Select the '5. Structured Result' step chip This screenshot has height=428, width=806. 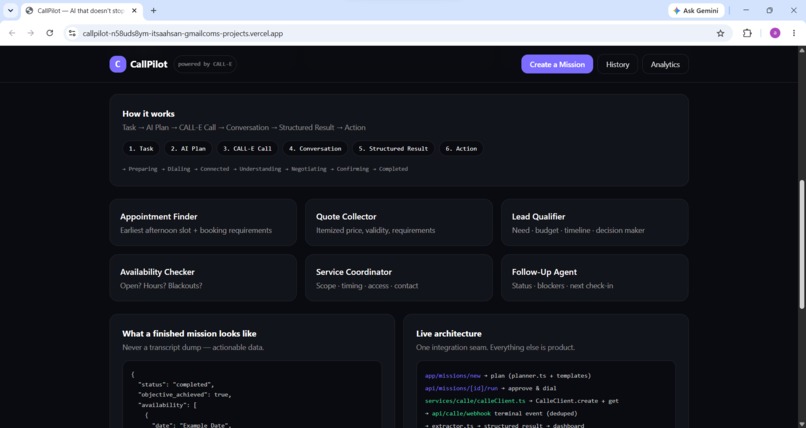coord(393,148)
